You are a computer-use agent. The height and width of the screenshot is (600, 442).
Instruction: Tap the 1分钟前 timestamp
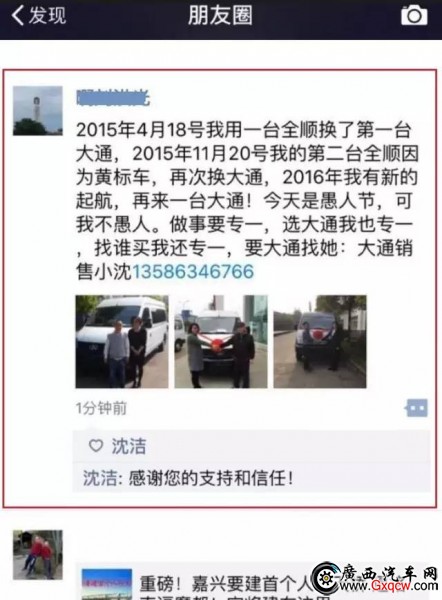point(101,408)
